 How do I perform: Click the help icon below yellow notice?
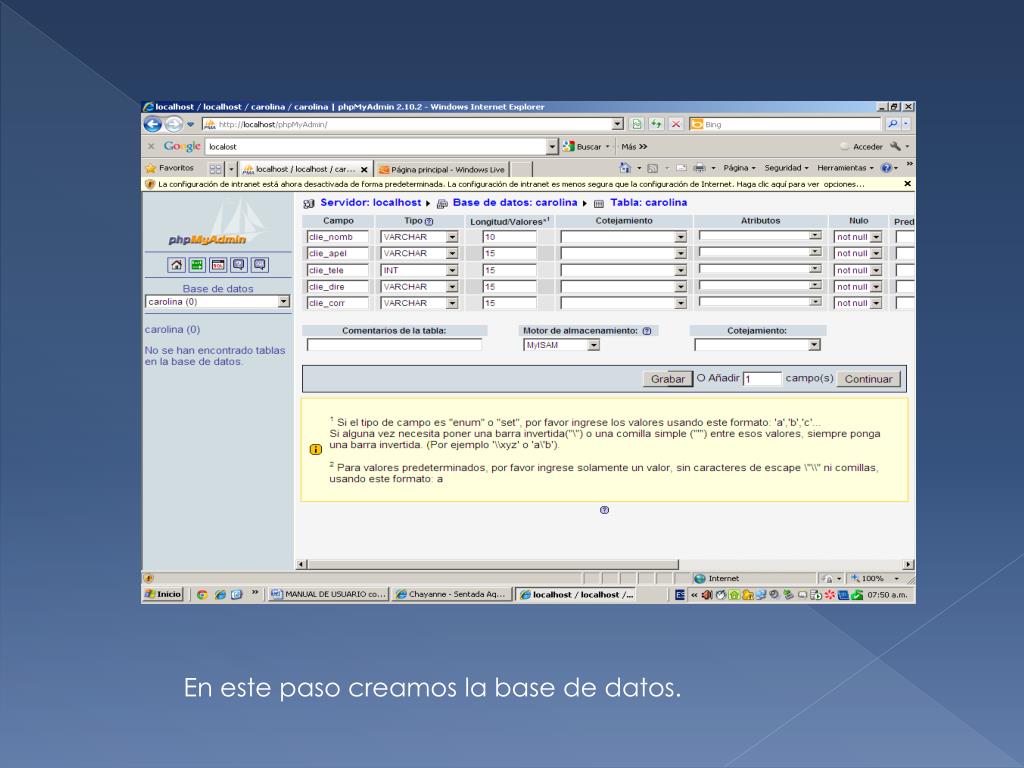(604, 510)
